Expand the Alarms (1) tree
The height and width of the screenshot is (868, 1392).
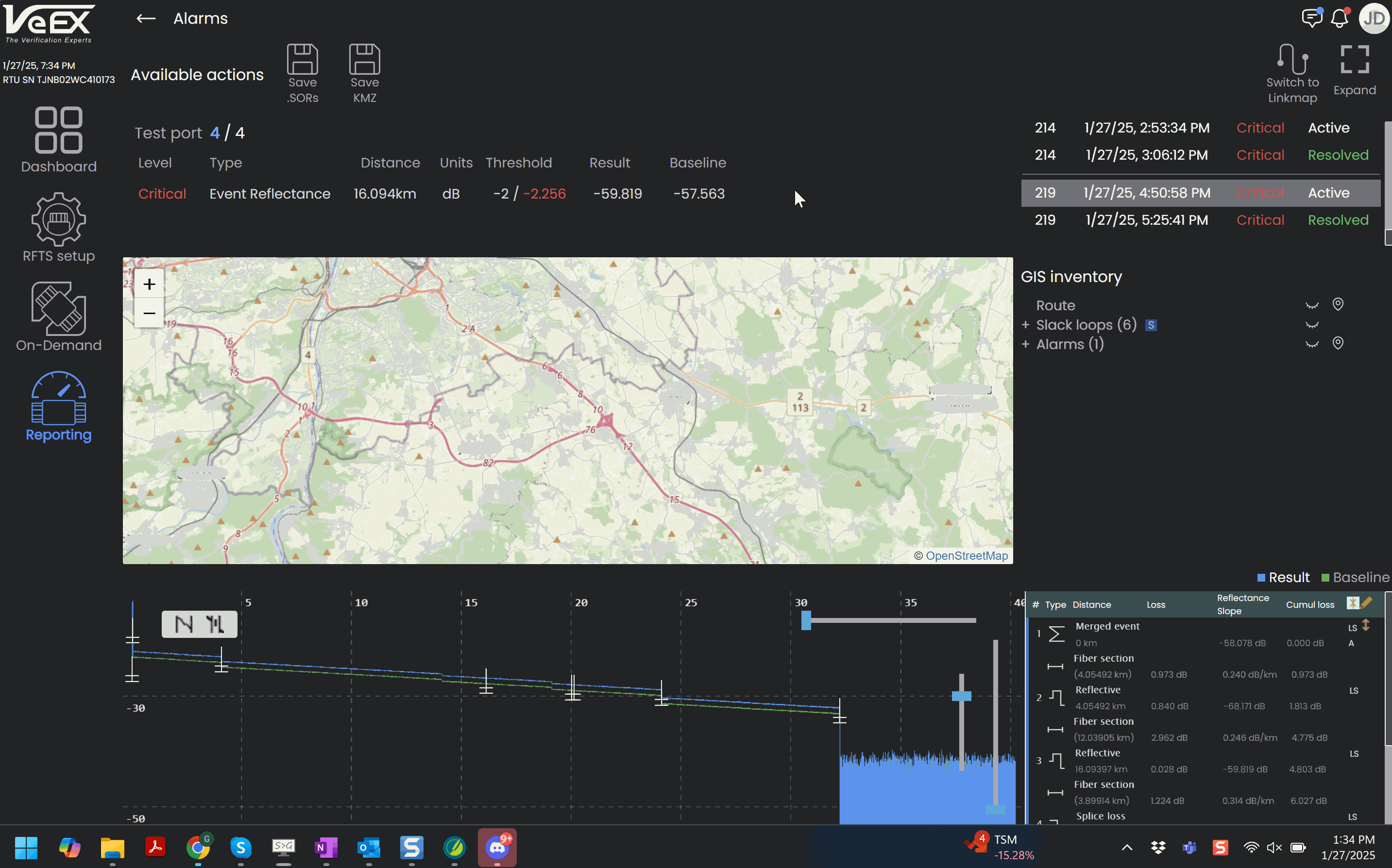1026,345
